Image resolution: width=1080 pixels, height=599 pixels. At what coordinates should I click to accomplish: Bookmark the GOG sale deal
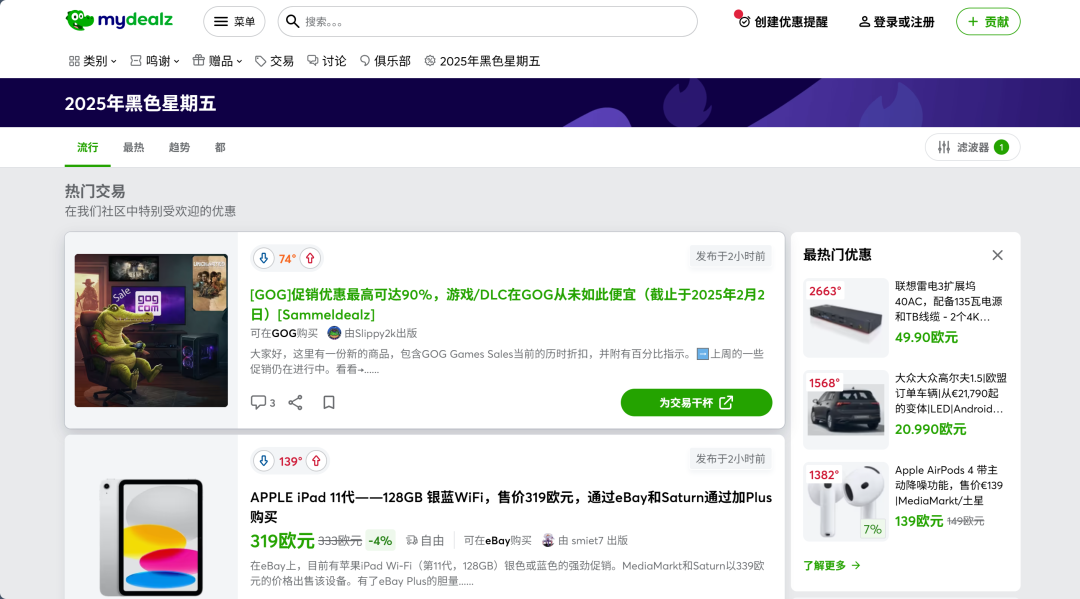(329, 402)
